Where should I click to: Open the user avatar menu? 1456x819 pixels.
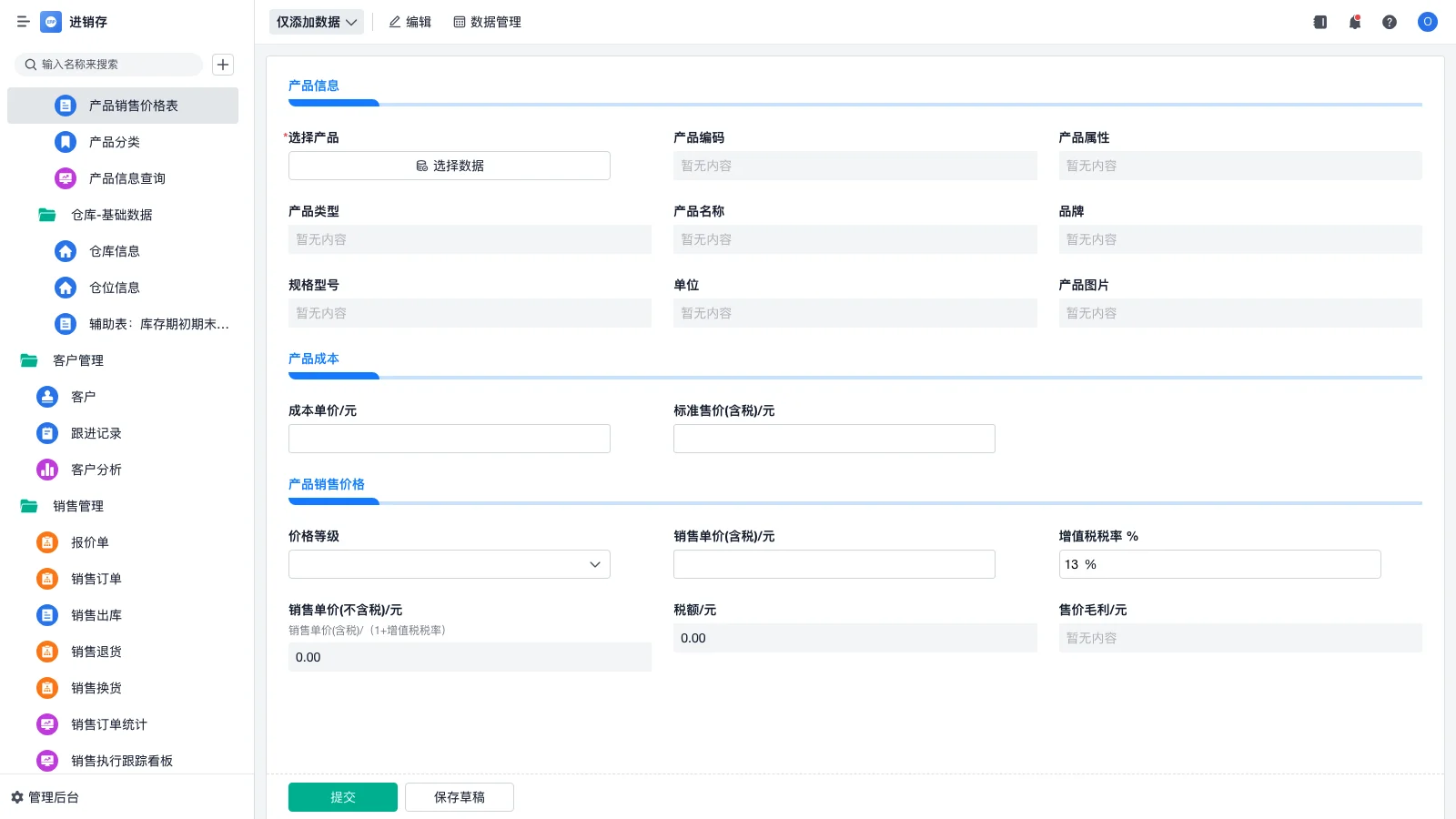[x=1428, y=22]
